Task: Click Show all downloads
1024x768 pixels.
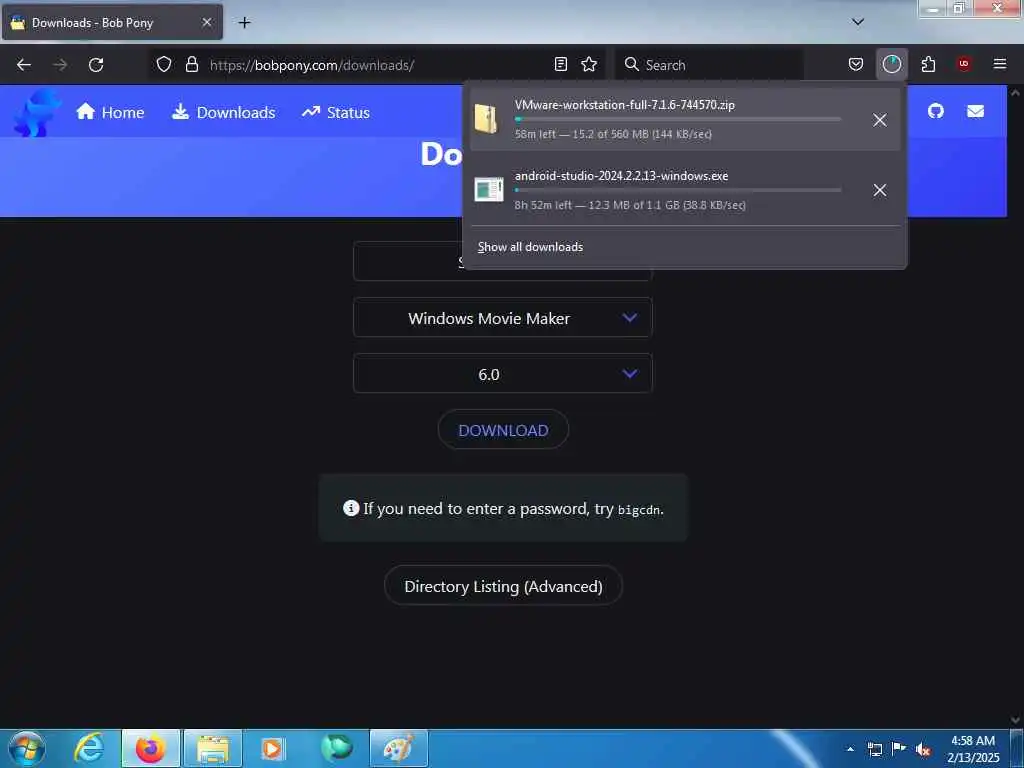Action: pyautogui.click(x=530, y=247)
